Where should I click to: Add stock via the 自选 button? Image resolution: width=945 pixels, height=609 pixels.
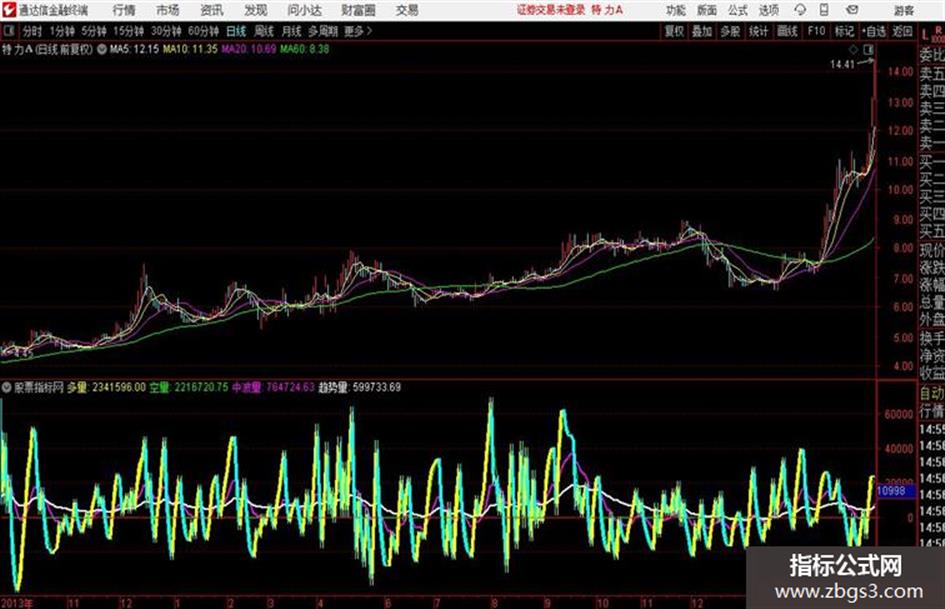[x=873, y=31]
